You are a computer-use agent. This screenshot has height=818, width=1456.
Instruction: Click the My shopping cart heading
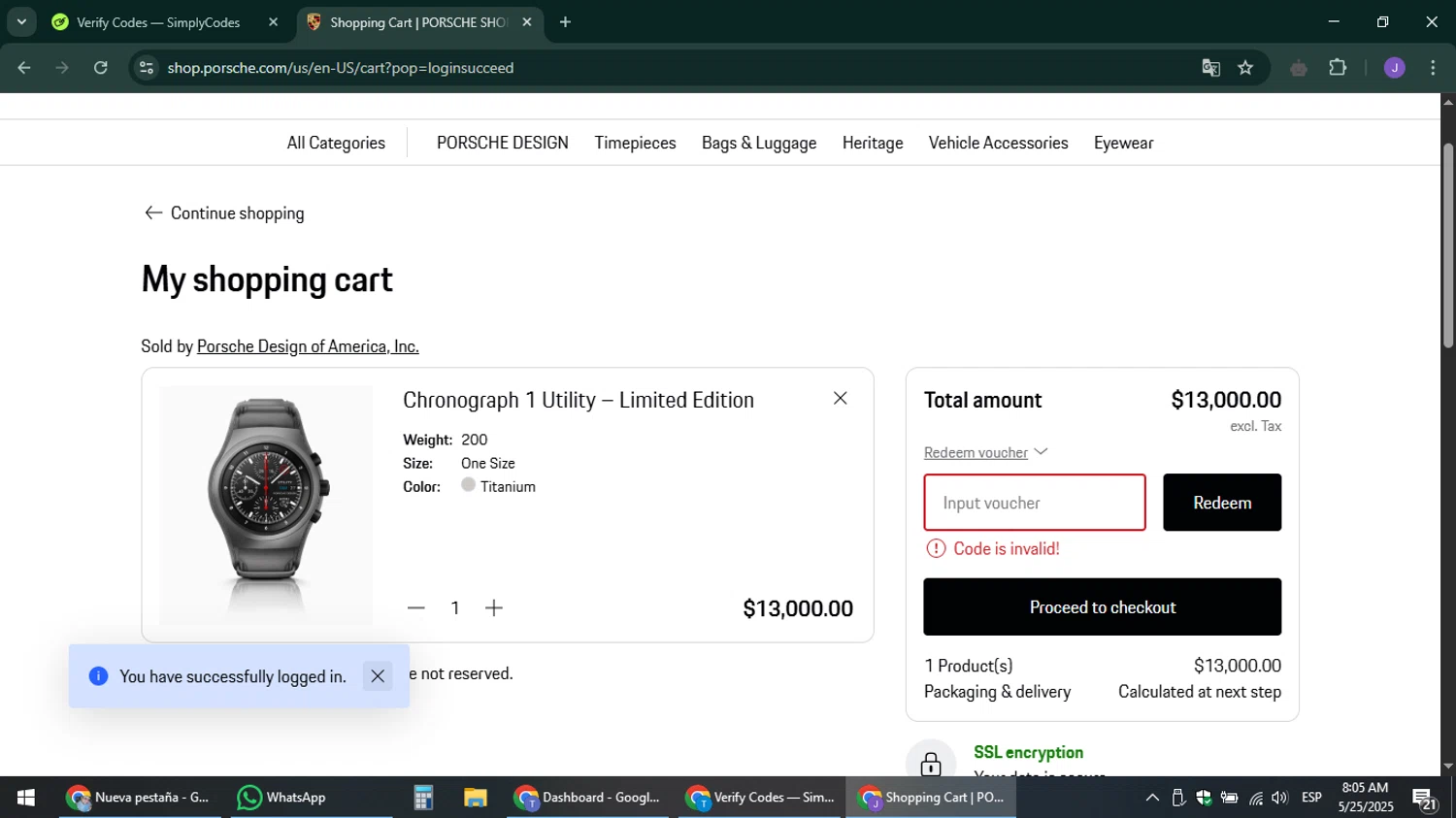coord(267,279)
